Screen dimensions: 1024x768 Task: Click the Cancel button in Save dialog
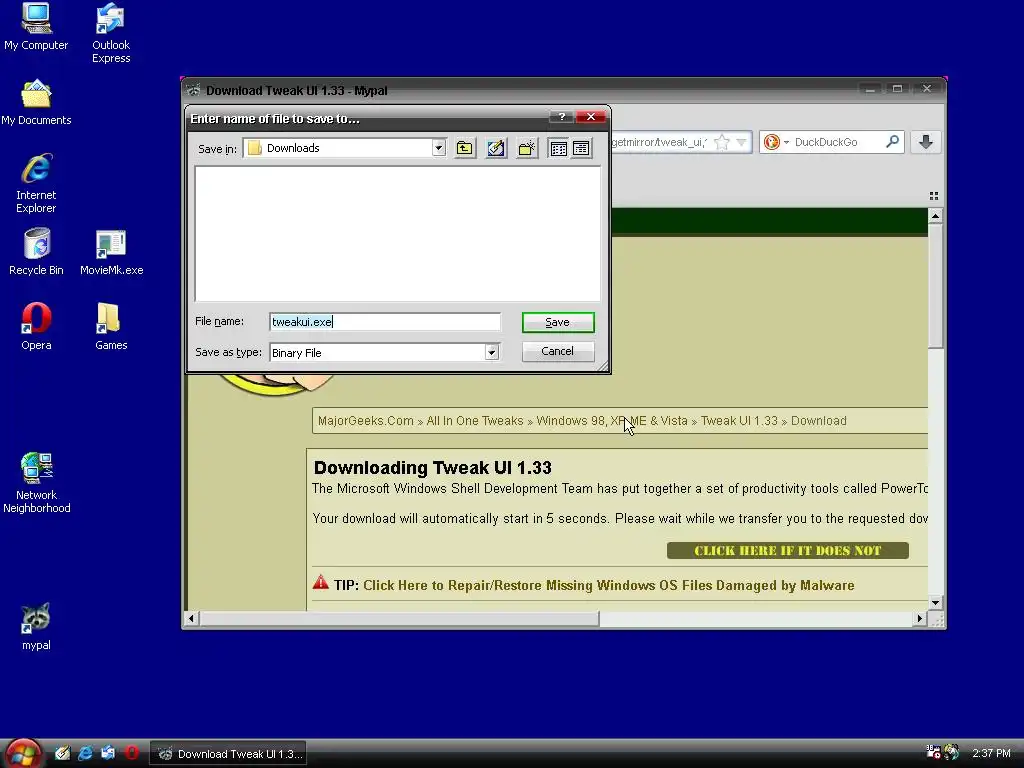pos(558,351)
